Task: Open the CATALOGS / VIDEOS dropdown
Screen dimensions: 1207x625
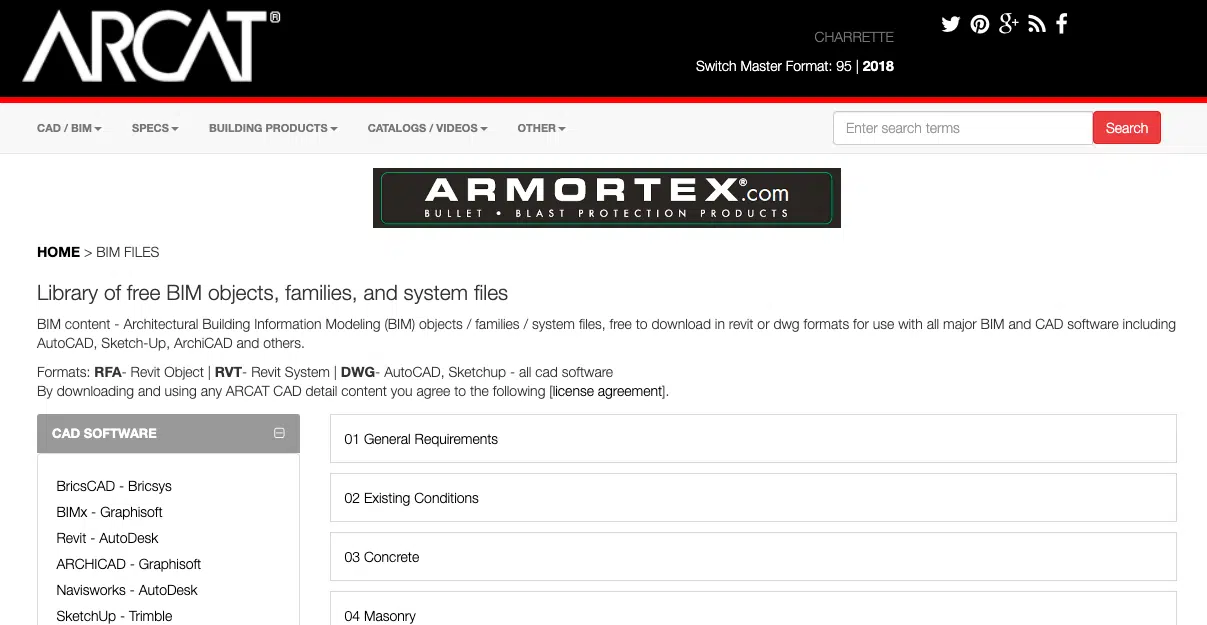Action: tap(427, 128)
